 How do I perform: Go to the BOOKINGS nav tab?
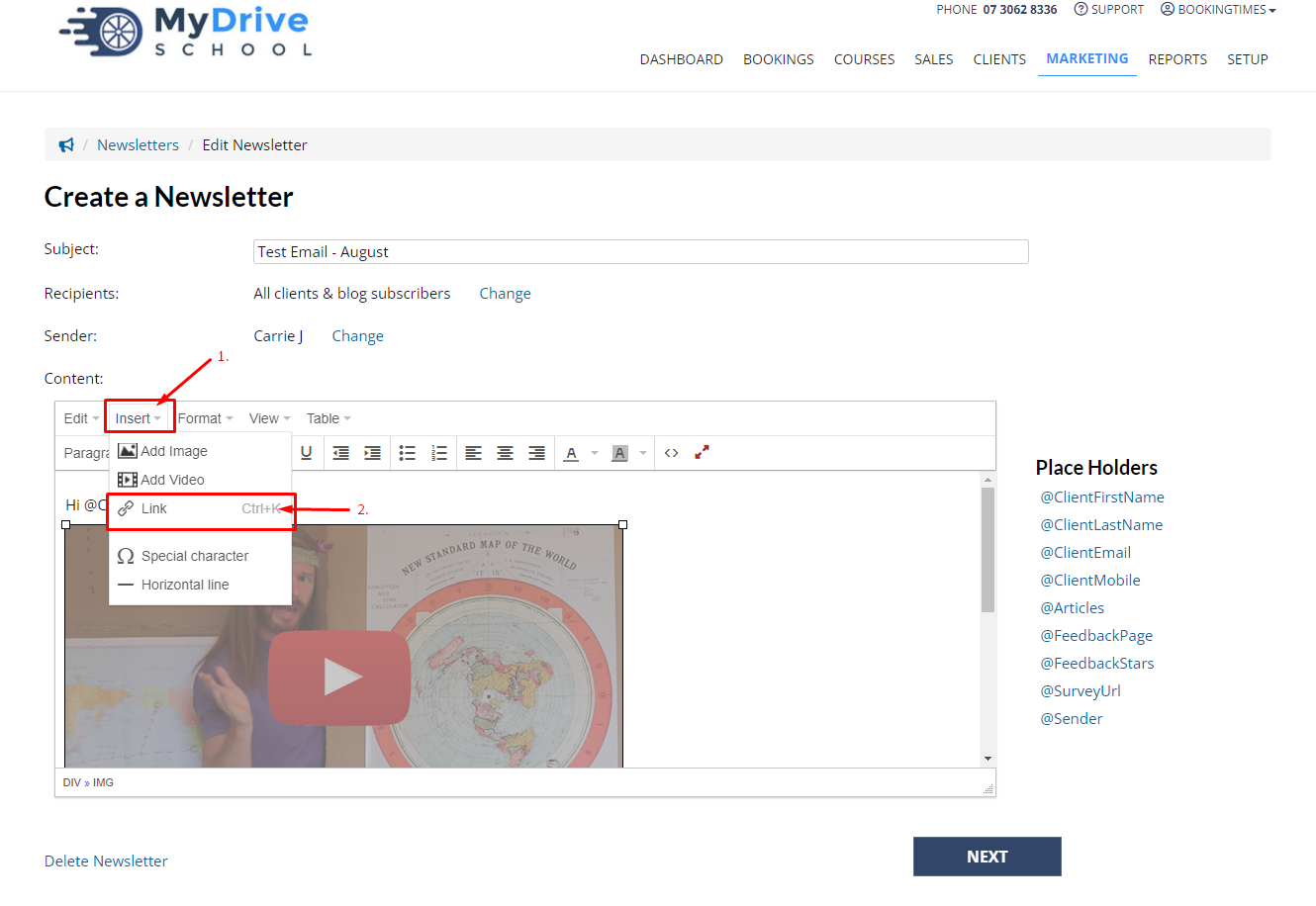pos(779,59)
